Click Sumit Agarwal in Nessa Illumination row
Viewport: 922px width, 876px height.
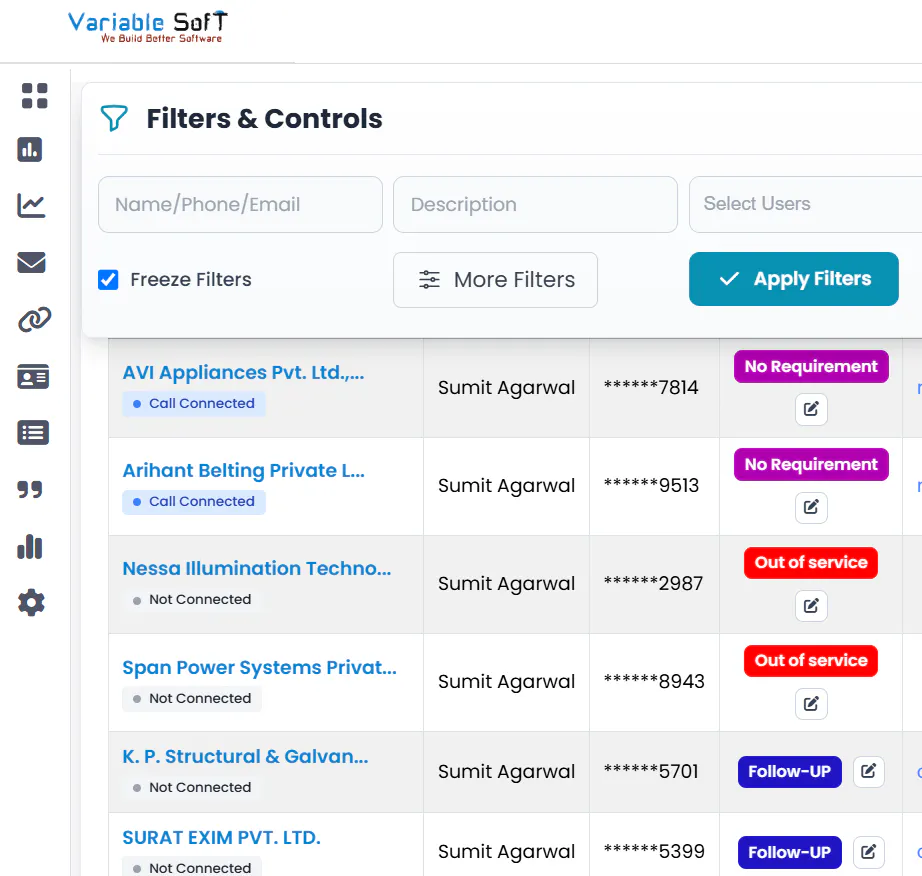click(506, 584)
